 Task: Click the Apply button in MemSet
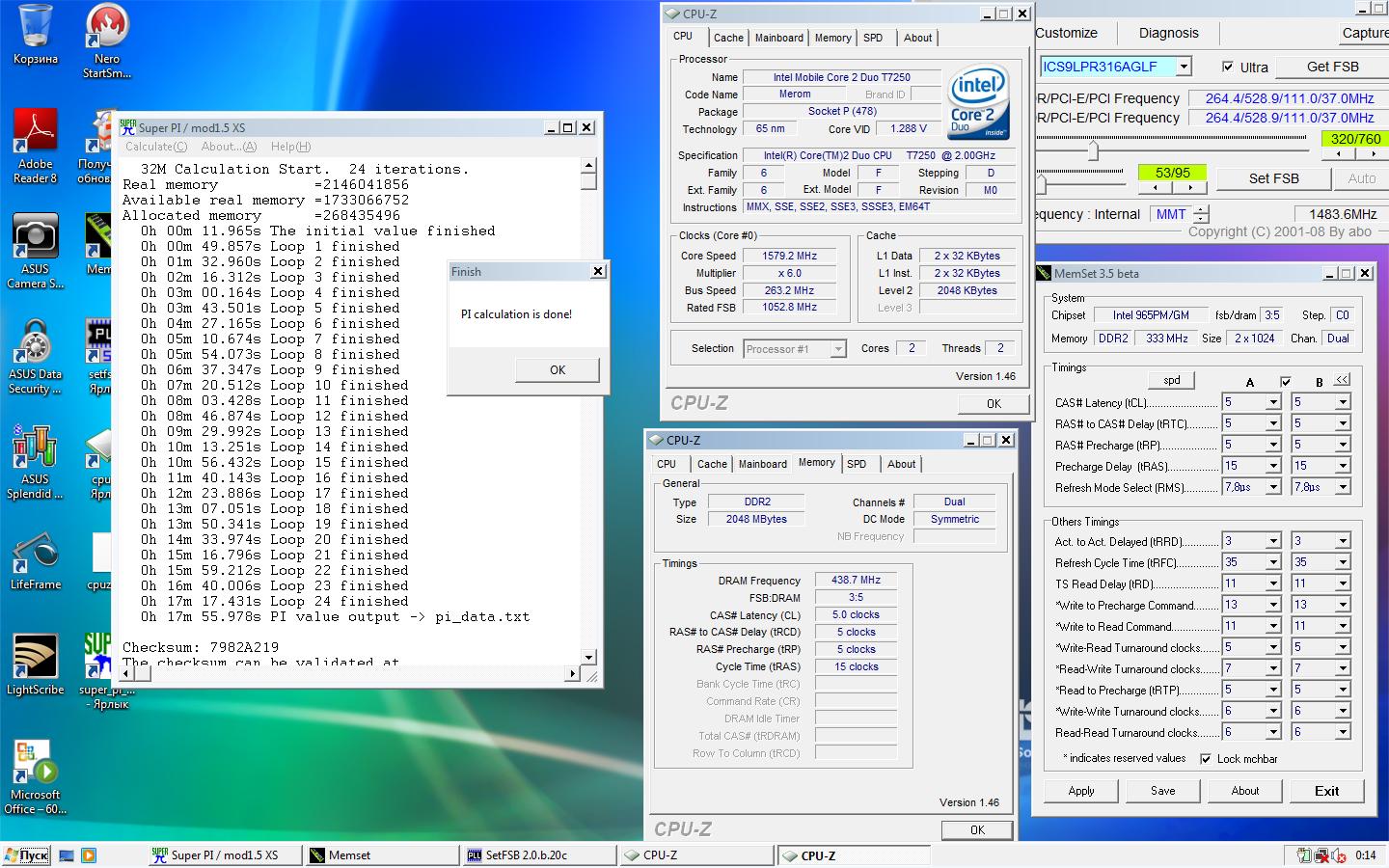1081,791
